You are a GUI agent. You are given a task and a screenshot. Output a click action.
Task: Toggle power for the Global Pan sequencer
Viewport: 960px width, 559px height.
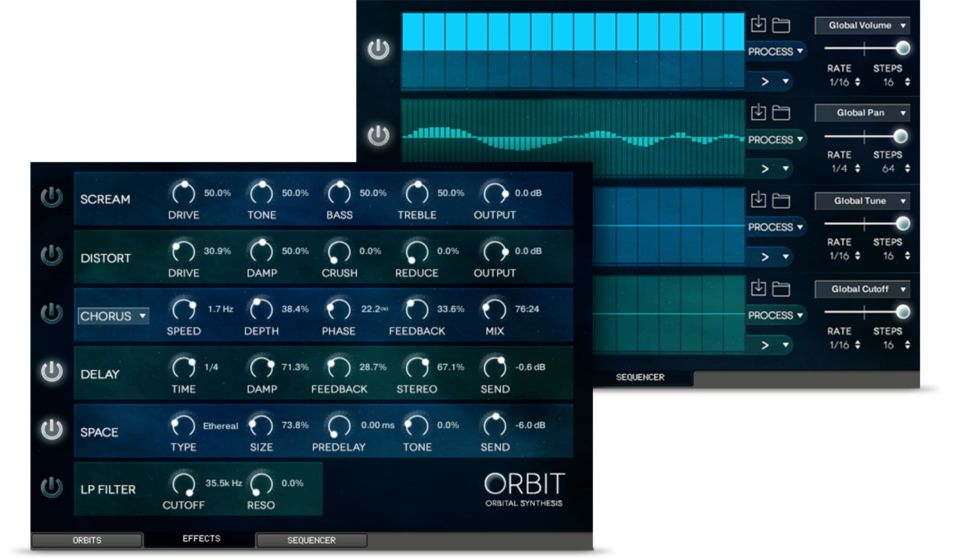click(378, 135)
